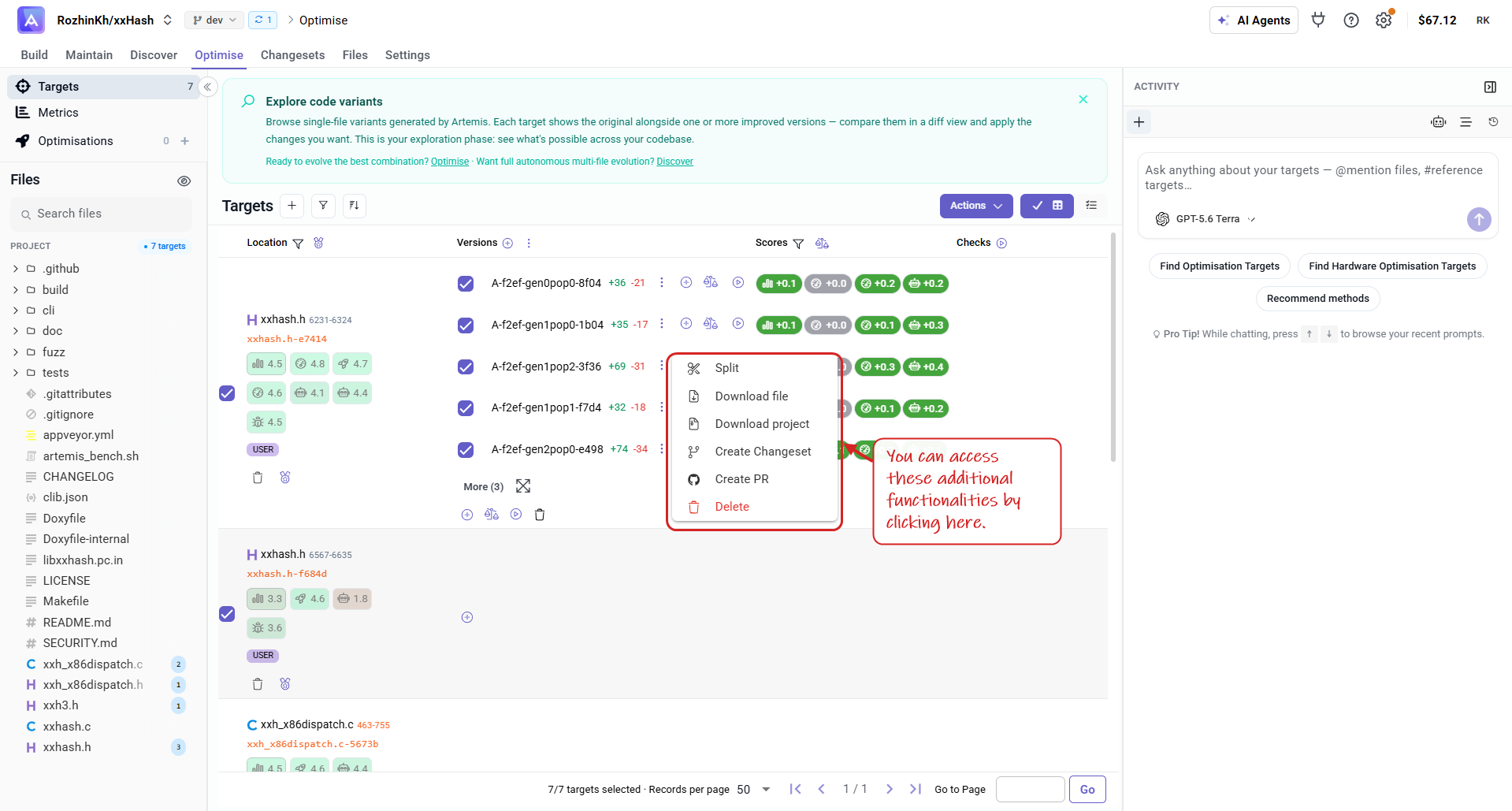Delete the xxhash.h 6231-6324 target
The height and width of the screenshot is (811, 1512).
point(258,478)
